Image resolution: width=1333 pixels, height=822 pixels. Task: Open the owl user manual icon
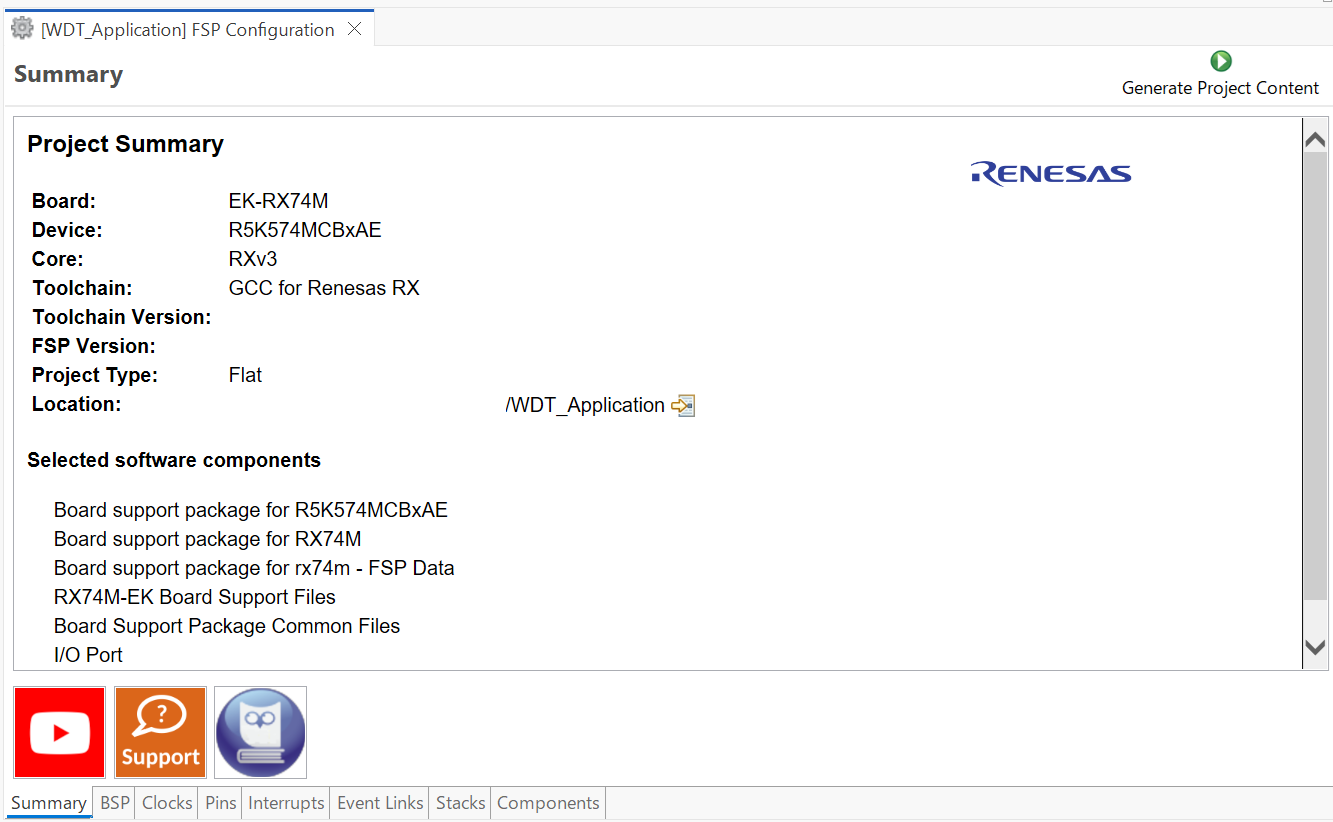260,732
